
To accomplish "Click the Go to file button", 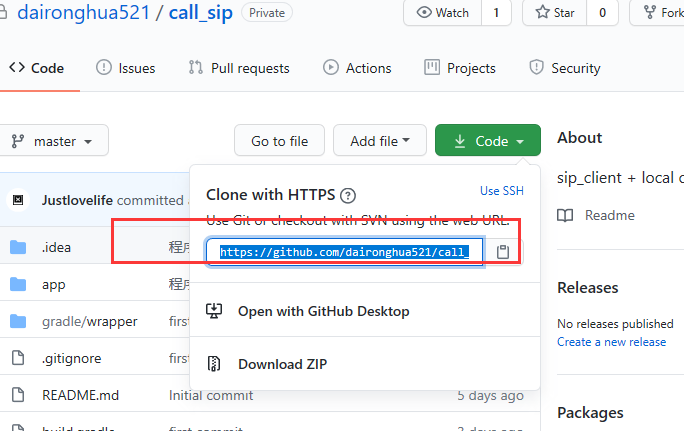I will click(x=280, y=140).
